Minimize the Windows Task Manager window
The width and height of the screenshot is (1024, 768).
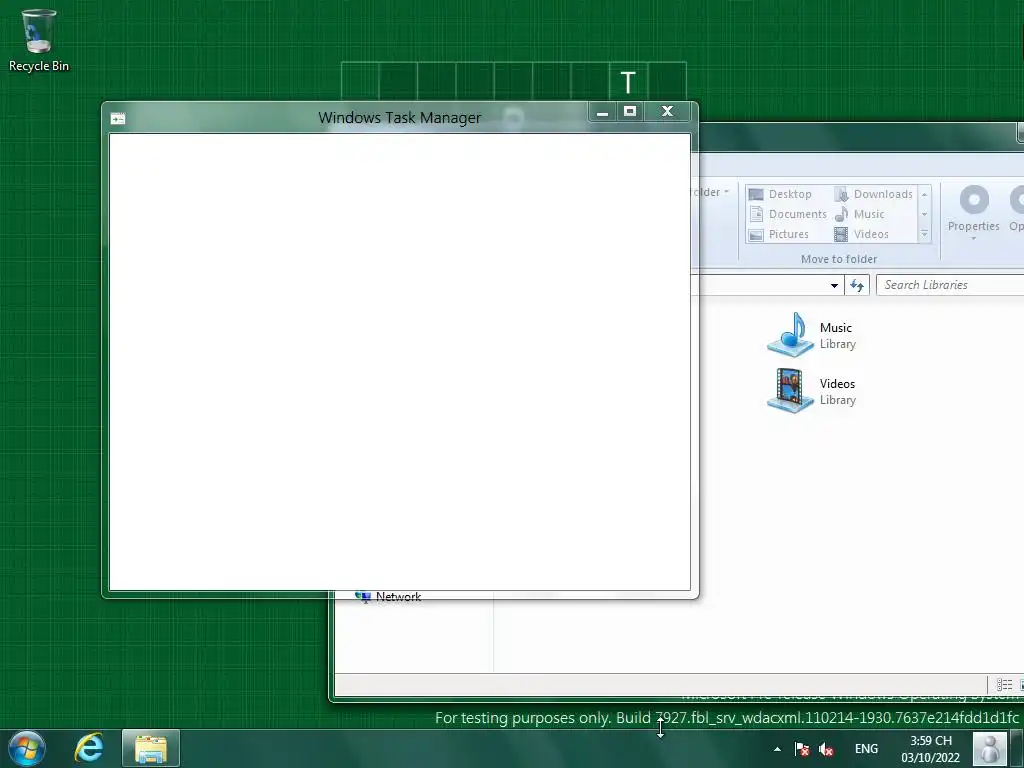coord(602,112)
